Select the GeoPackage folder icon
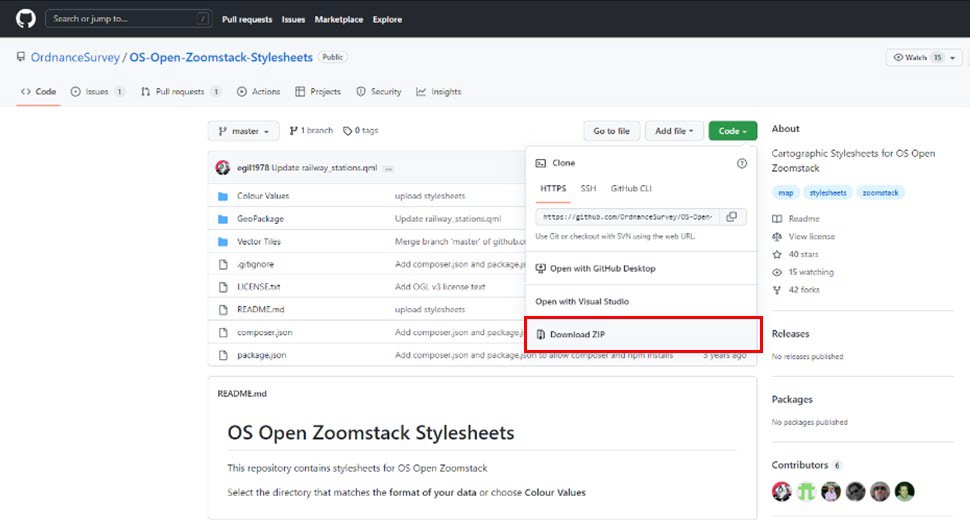The height and width of the screenshot is (520, 970). (223, 219)
